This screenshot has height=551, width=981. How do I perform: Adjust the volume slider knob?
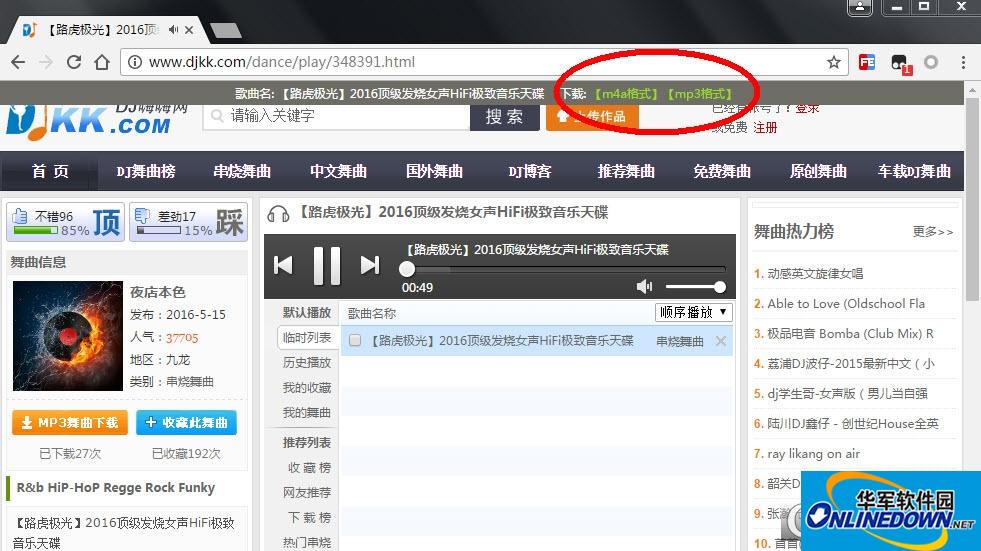720,287
